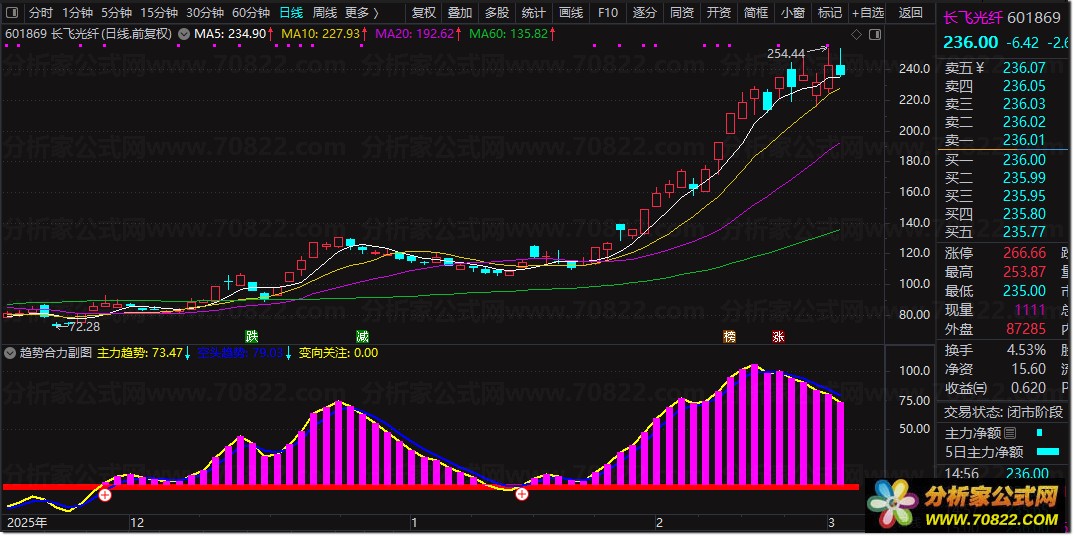Open the 统计 statistics tool
Screen dimensions: 1075x536
(533, 12)
